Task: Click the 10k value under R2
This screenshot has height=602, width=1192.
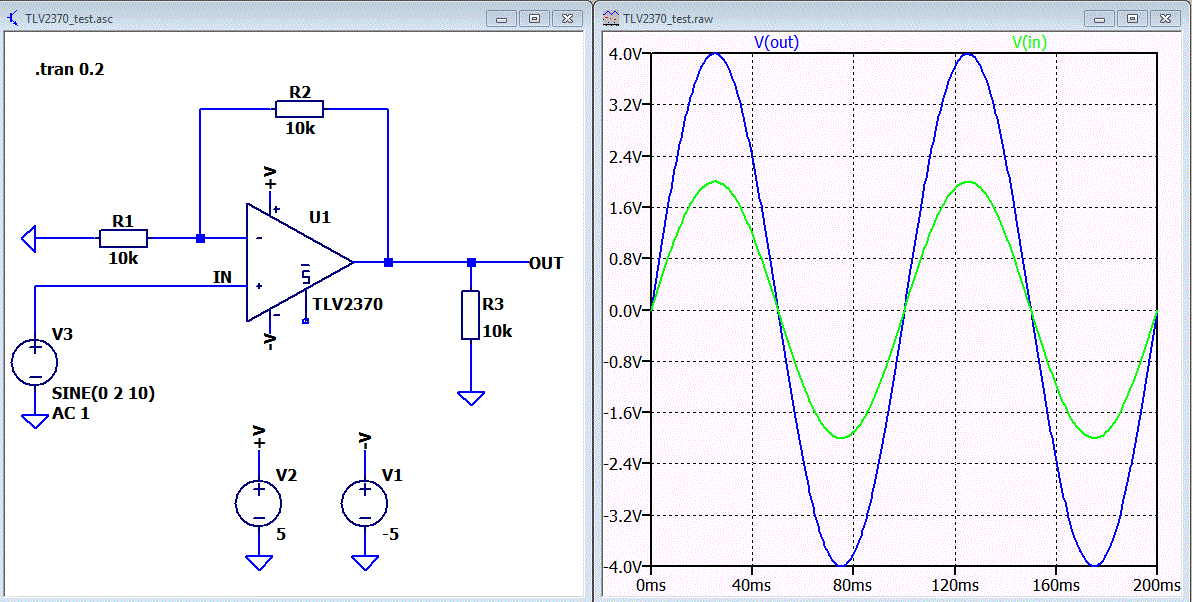Action: (x=300, y=128)
